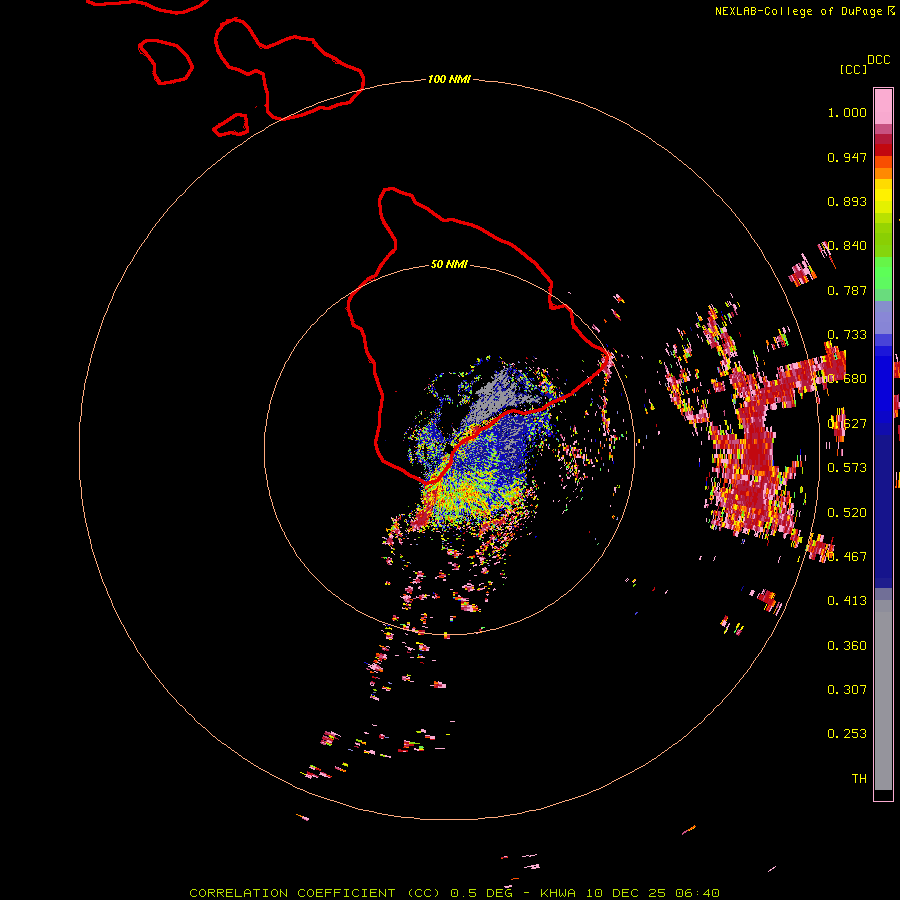This screenshot has height=900, width=900.
Task: Click the 0.787 color scale value
Action: click(x=847, y=290)
